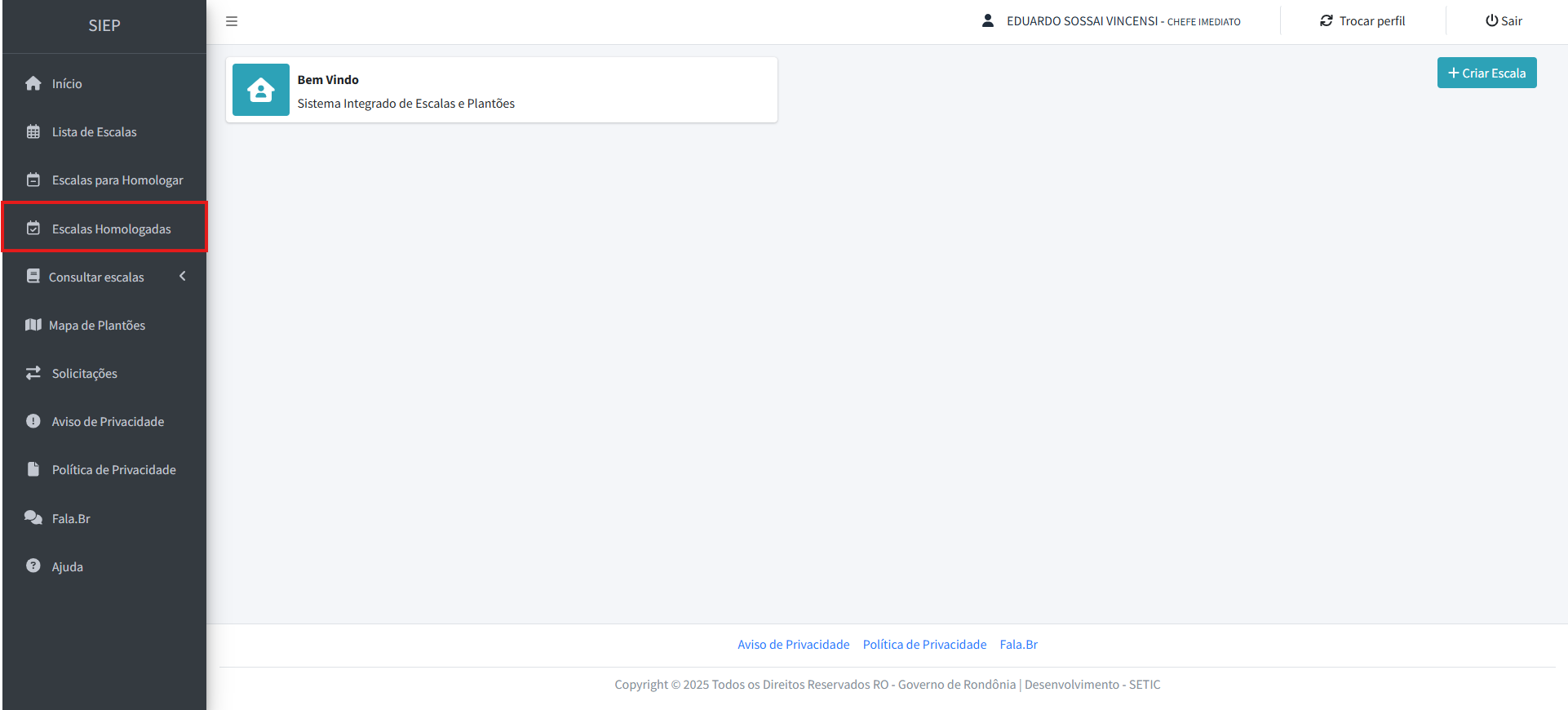Select Aviso de Privacidade in sidebar
This screenshot has width=1568, height=710.
[x=108, y=422]
